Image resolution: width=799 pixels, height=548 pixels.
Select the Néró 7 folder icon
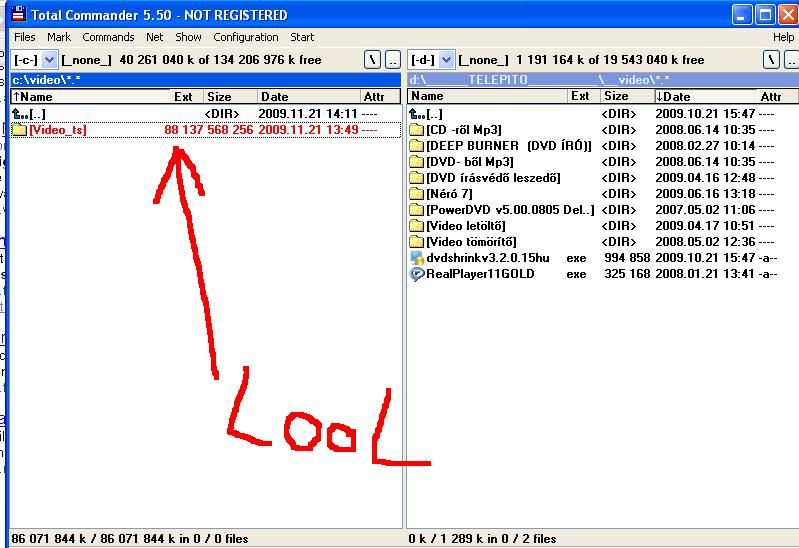(417, 194)
